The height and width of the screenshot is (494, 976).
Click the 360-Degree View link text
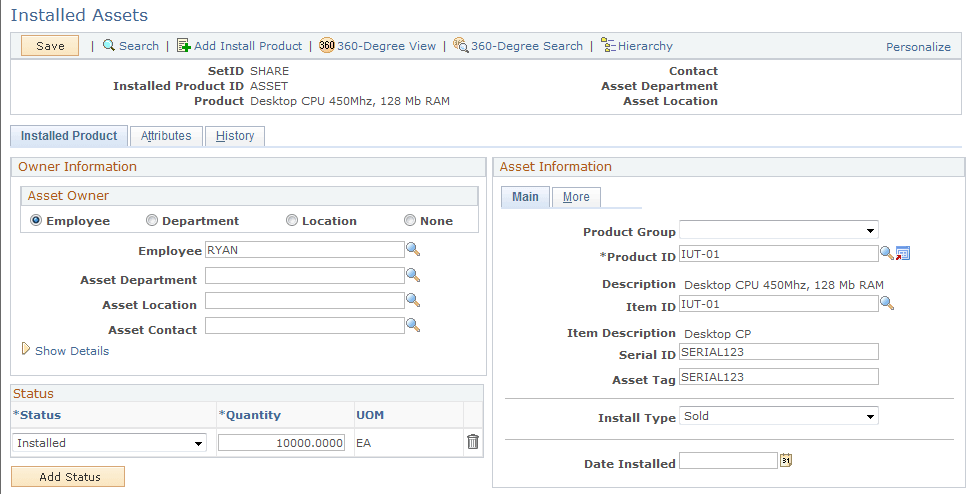(387, 46)
